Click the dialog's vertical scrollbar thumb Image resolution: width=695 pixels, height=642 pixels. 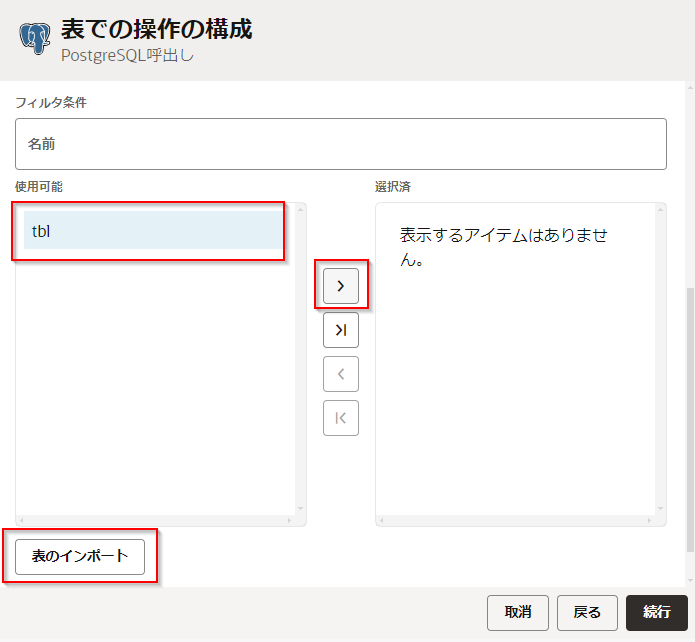pyautogui.click(x=690, y=419)
